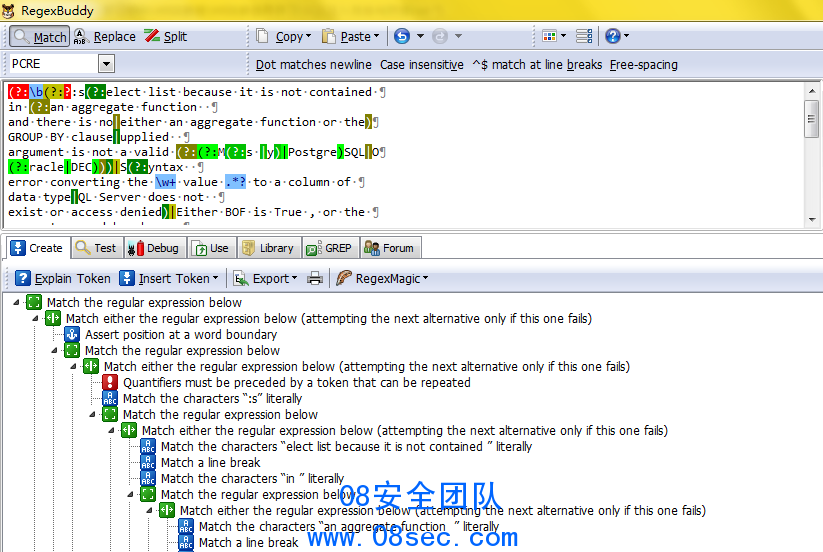Switch to the Library tab

point(269,248)
